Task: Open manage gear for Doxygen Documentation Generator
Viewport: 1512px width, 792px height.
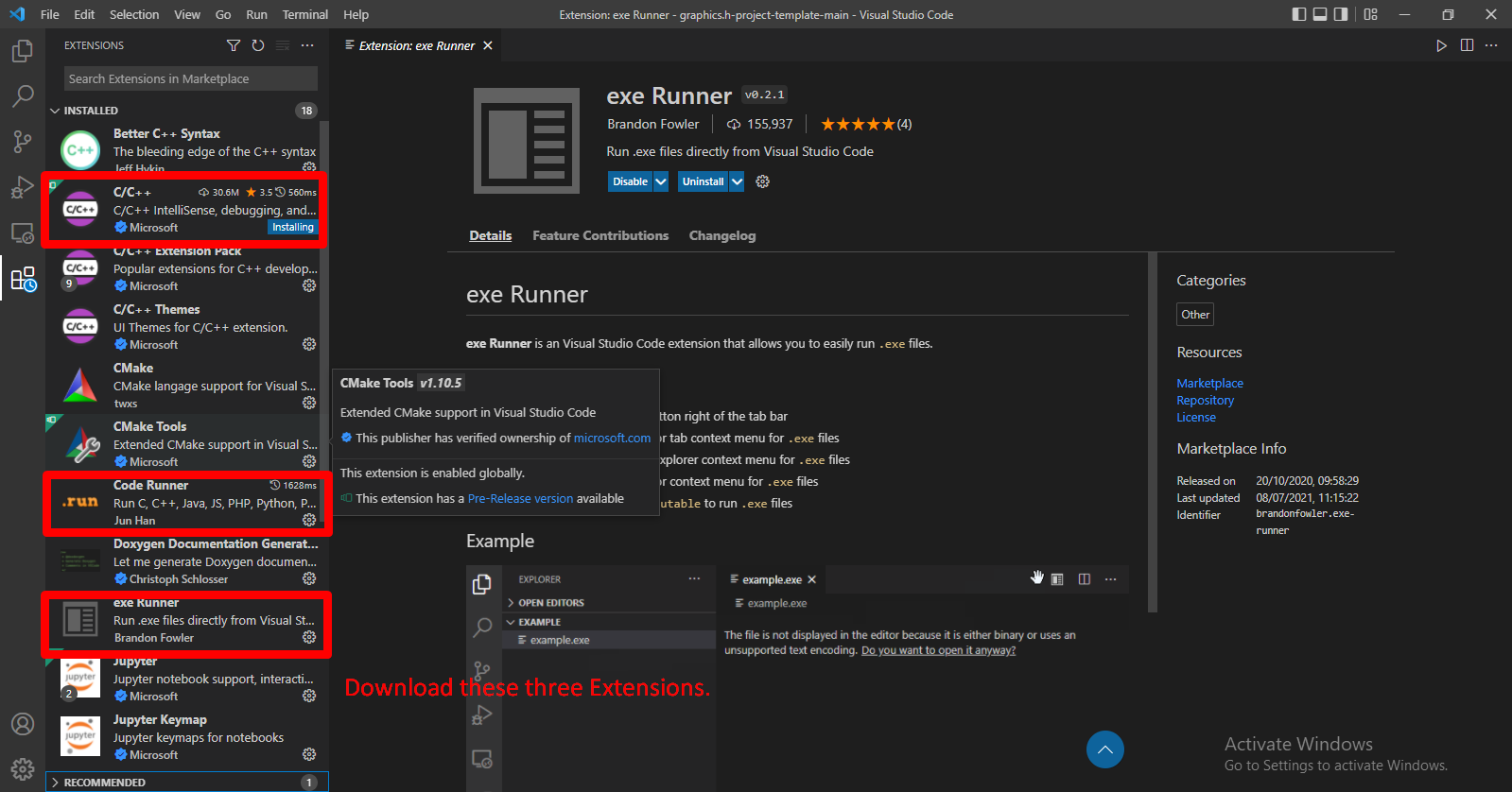Action: click(x=309, y=578)
